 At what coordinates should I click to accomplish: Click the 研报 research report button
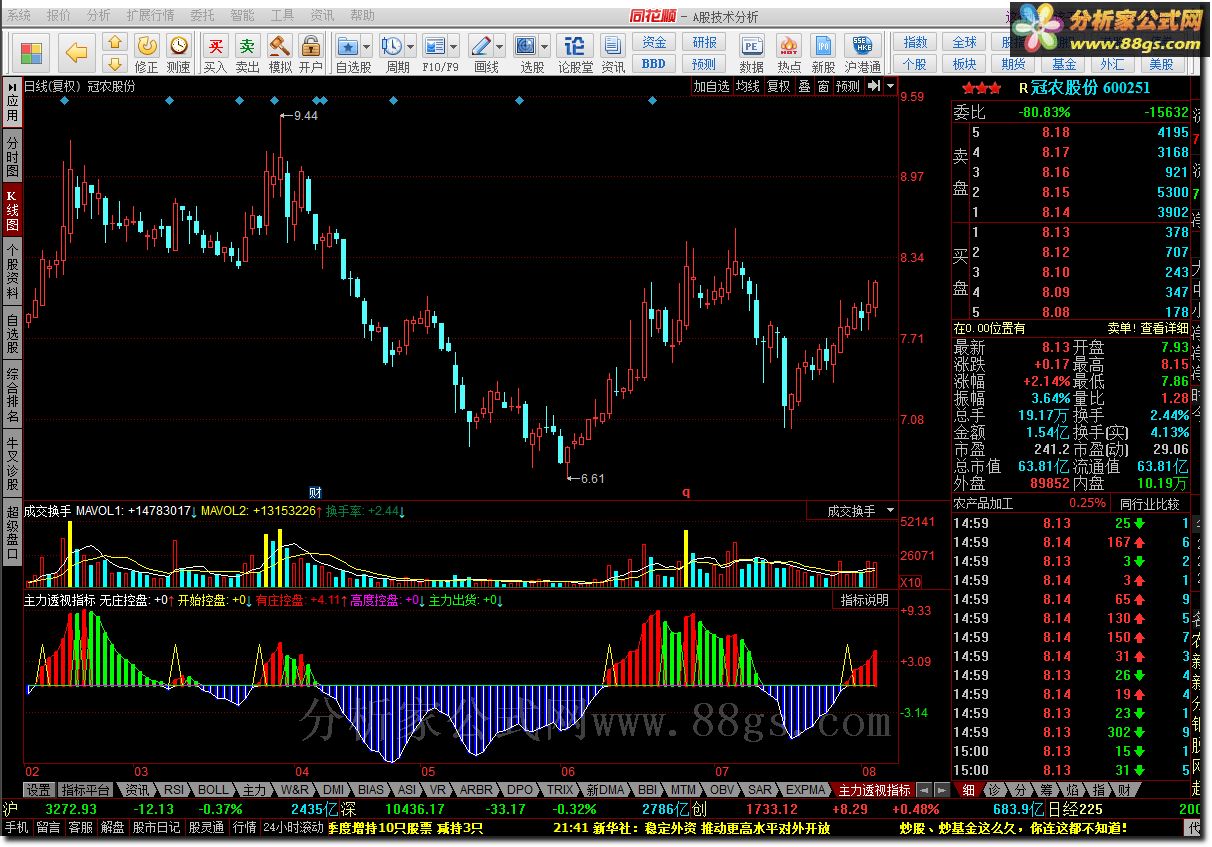[x=704, y=42]
